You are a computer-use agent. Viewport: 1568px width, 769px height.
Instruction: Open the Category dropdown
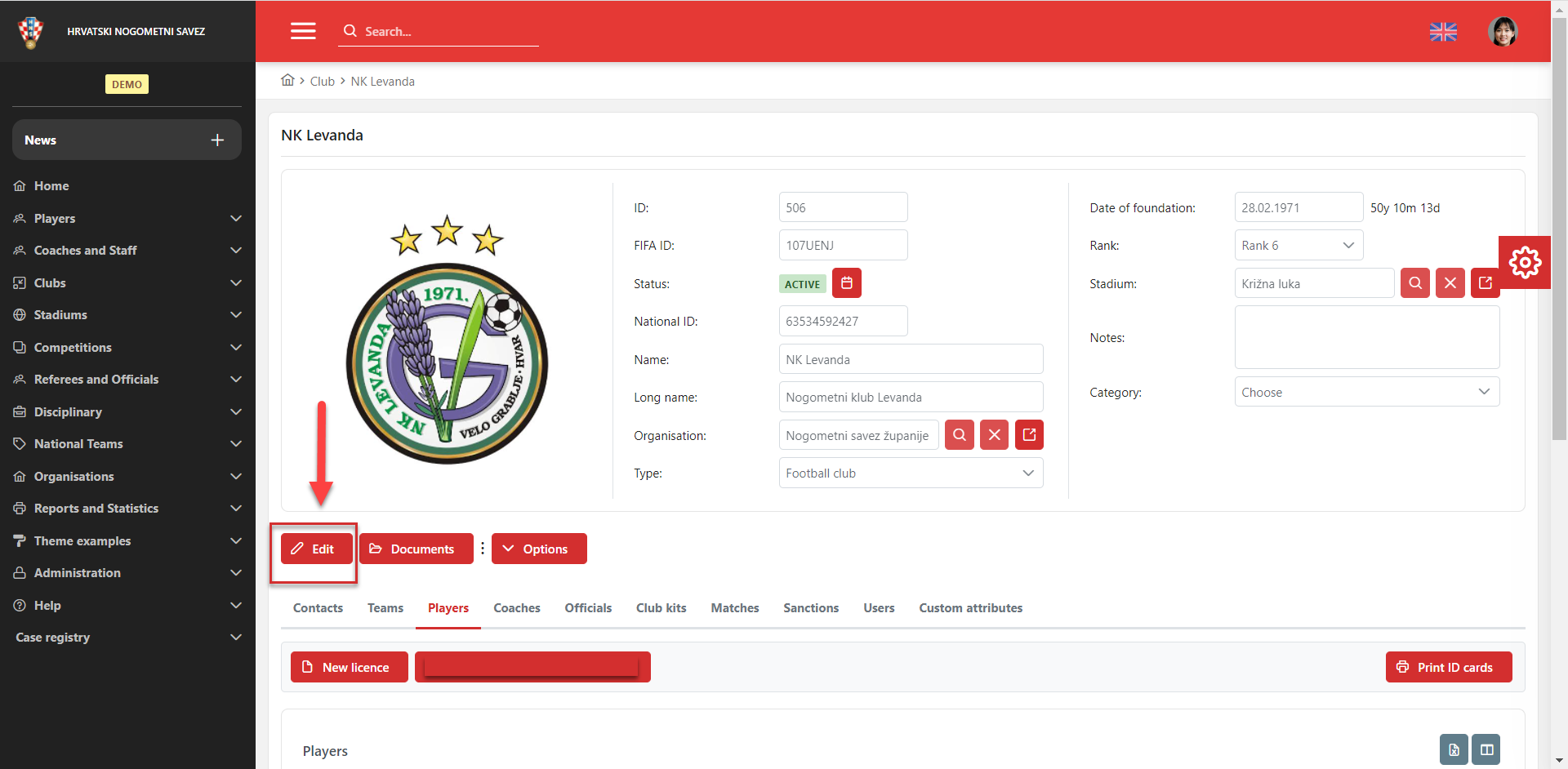[1366, 392]
